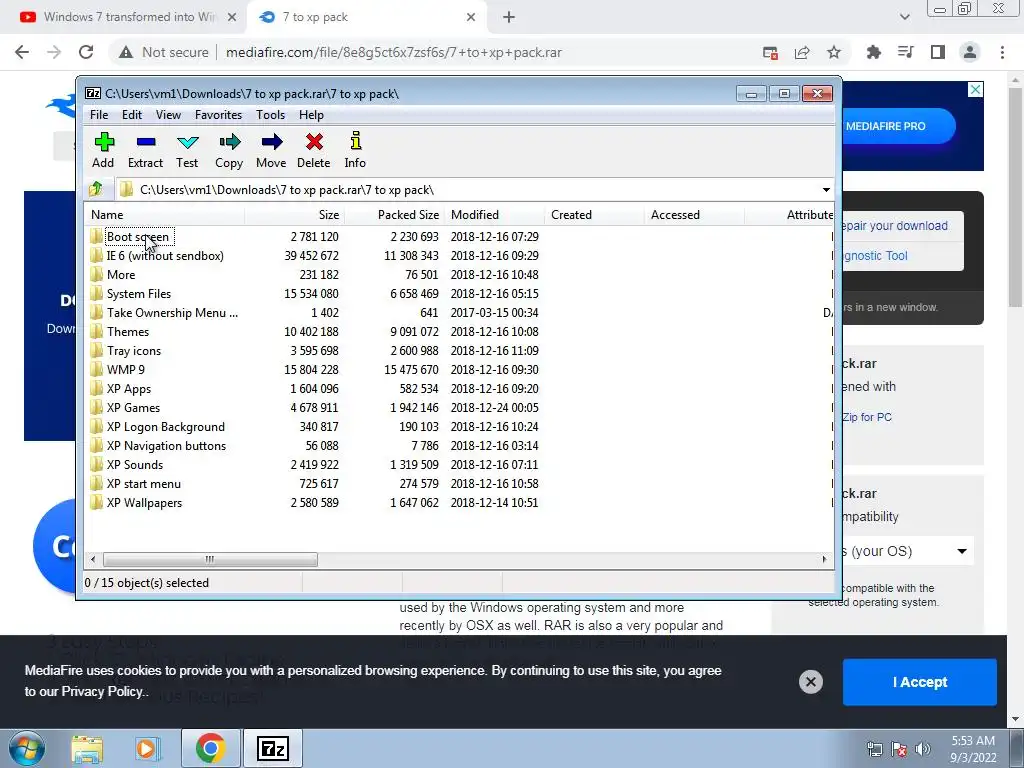Click the Info toolbar icon

coord(355,151)
